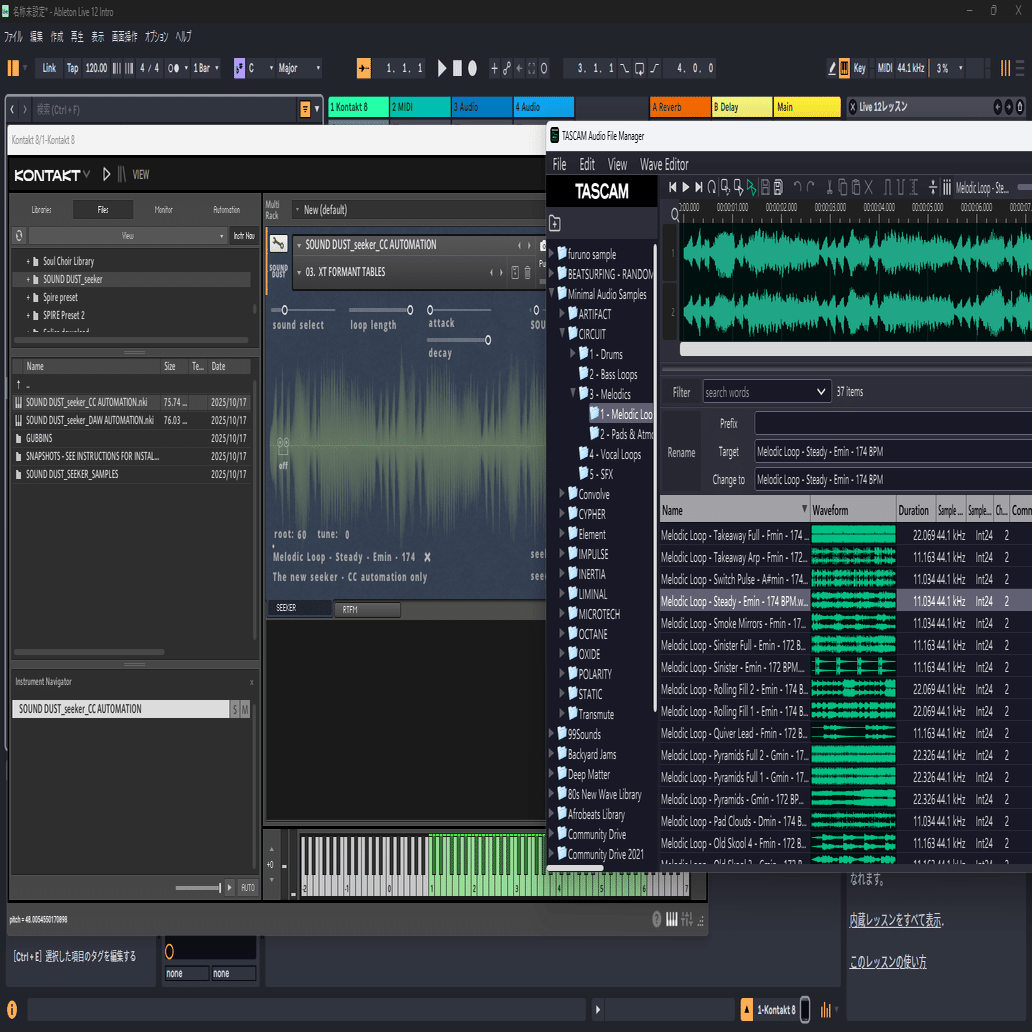Adjust the loop length slider
The image size is (1032, 1032).
point(409,310)
